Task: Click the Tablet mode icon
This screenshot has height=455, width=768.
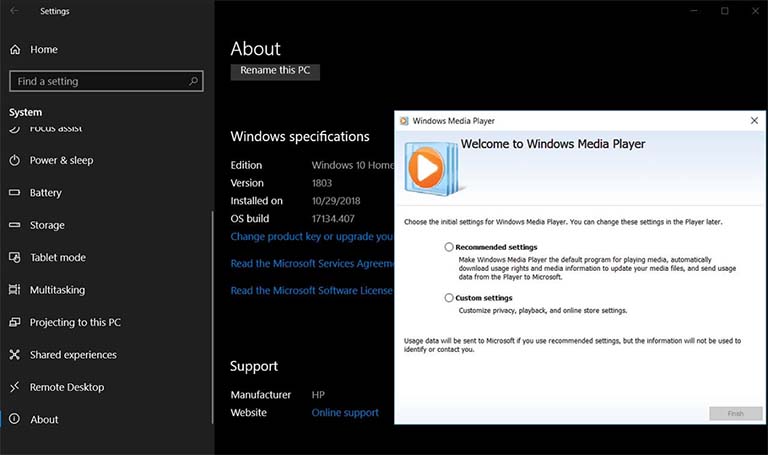Action: (x=15, y=257)
